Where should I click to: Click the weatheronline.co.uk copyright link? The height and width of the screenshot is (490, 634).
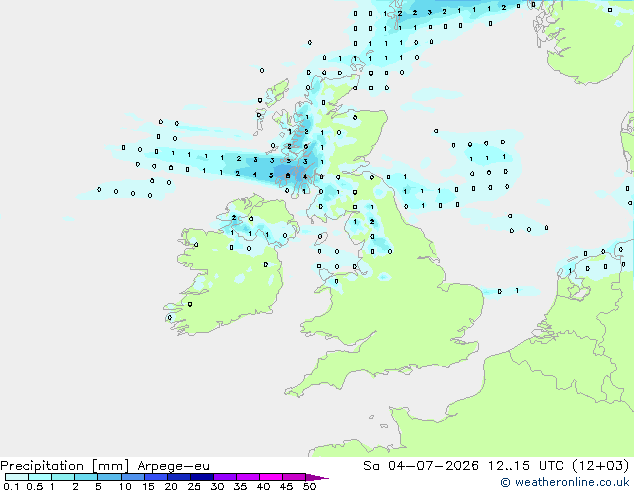[565, 482]
